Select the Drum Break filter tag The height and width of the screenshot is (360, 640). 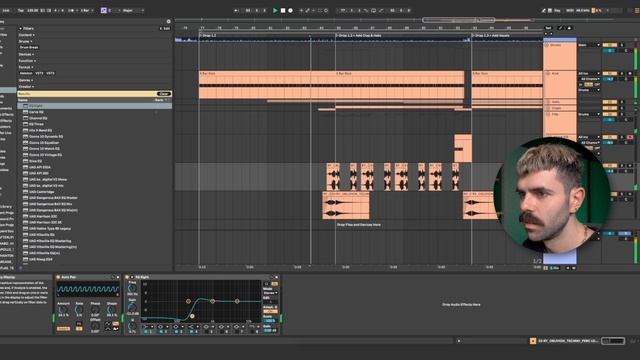click(x=29, y=48)
